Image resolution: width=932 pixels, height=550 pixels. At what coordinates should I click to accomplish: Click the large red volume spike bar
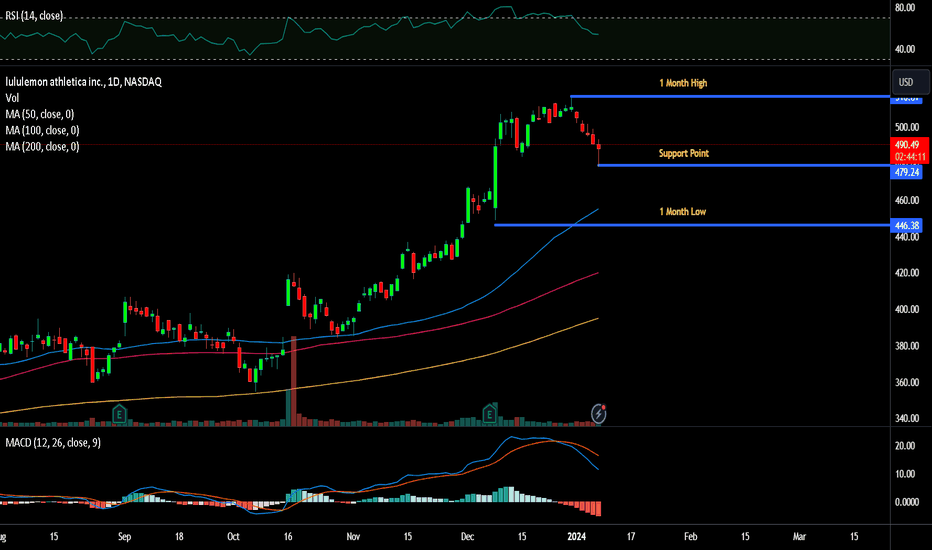(293, 381)
